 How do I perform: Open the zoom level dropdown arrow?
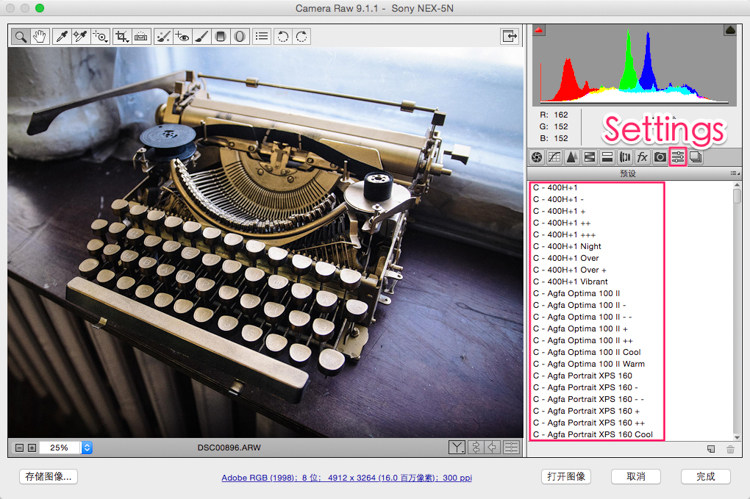click(87, 448)
